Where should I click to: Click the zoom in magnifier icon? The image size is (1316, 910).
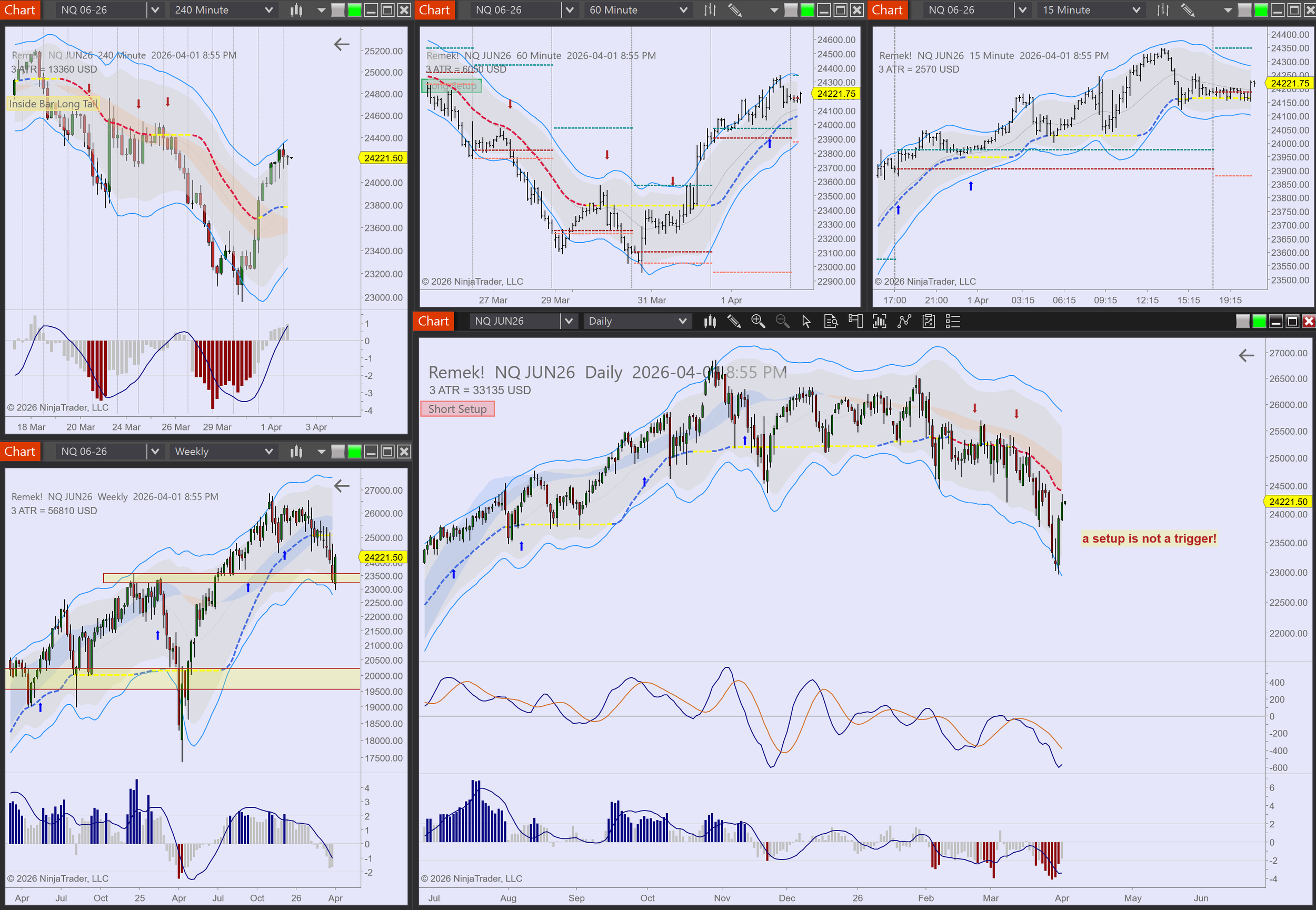click(x=758, y=322)
